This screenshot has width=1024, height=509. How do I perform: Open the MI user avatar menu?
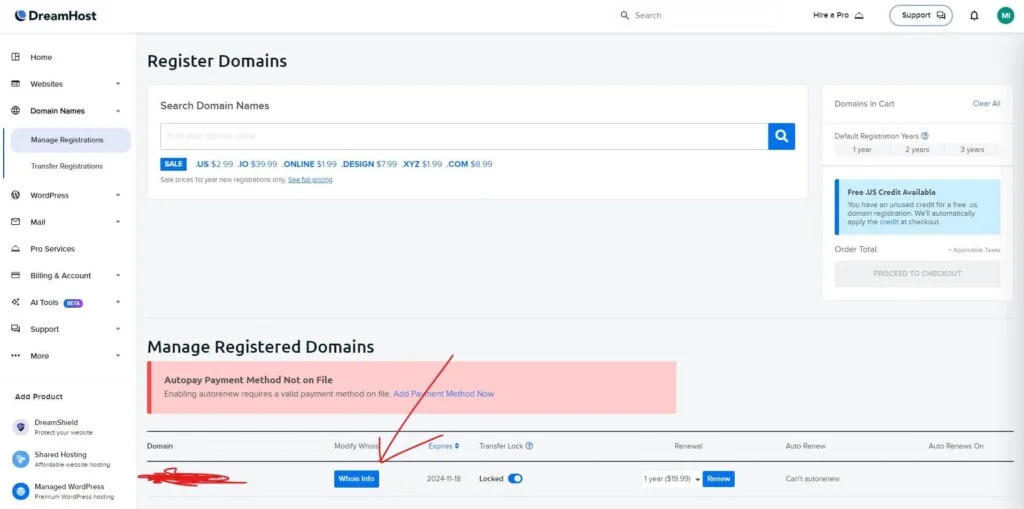[1005, 16]
